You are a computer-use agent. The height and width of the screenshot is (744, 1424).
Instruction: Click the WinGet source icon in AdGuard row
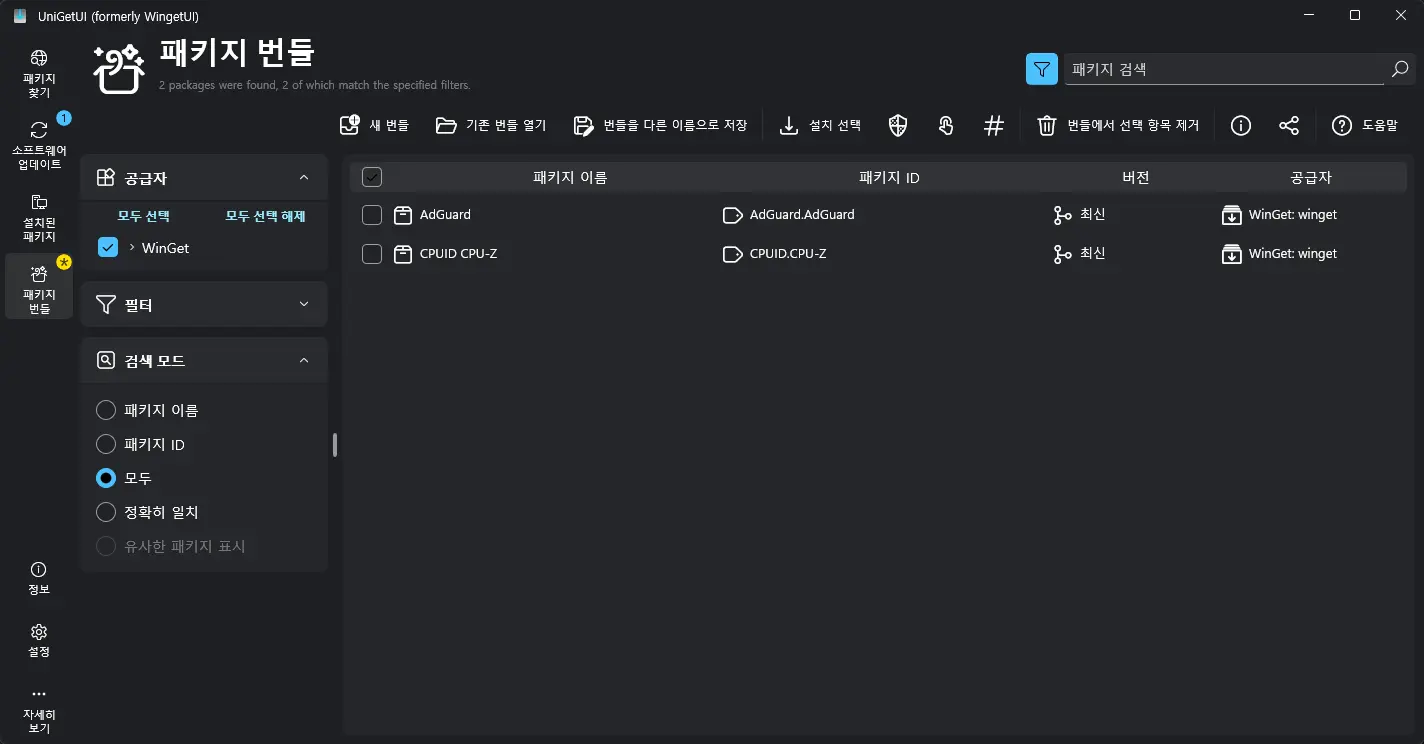pos(1231,215)
